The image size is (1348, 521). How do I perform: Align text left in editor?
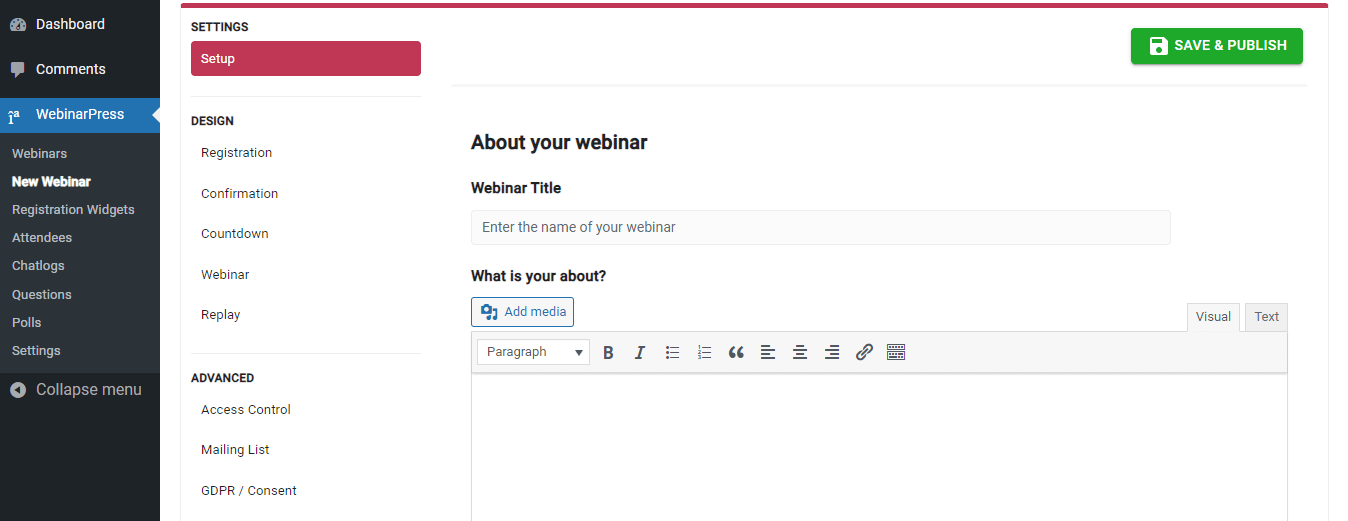coord(768,352)
